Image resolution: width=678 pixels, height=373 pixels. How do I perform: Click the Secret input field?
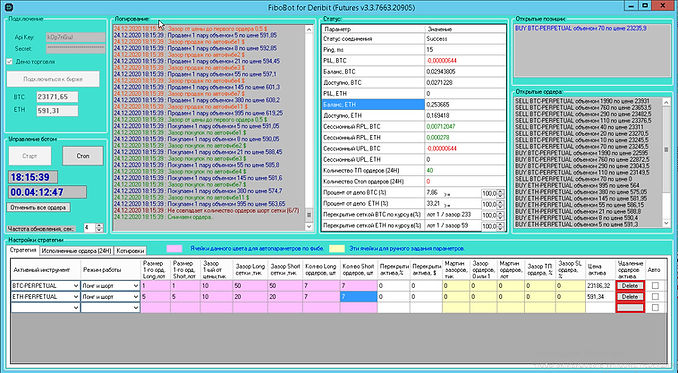pyautogui.click(x=75, y=49)
